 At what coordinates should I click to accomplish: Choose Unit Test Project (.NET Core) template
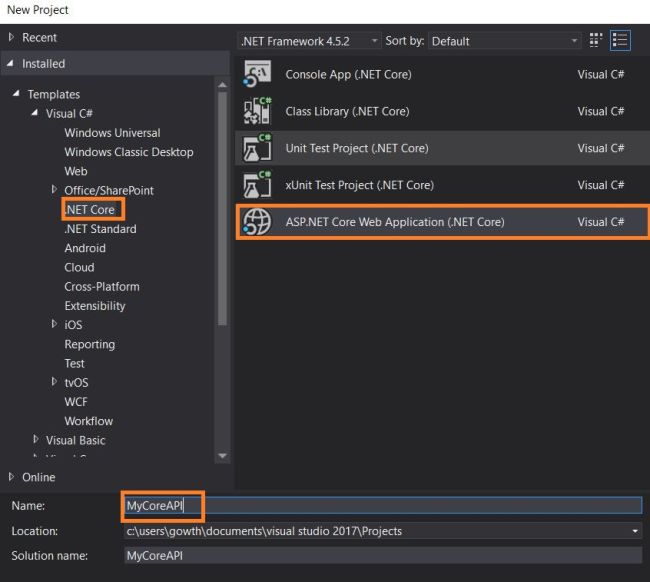point(442,148)
